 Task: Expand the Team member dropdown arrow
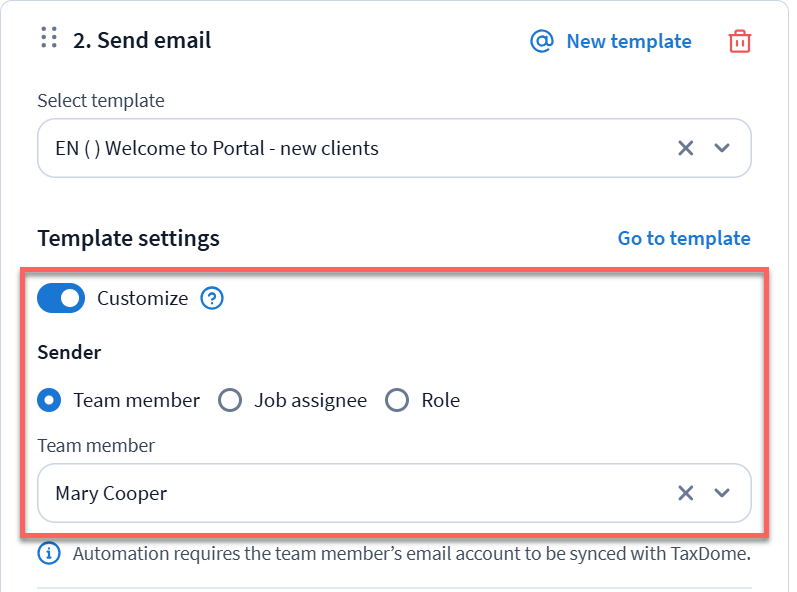coord(723,492)
